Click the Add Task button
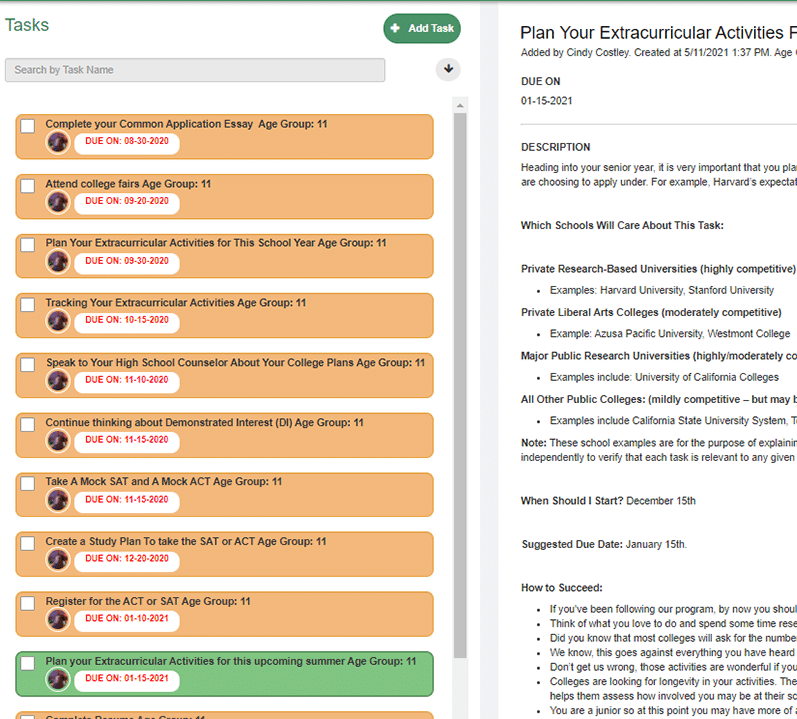This screenshot has width=797, height=719. (x=422, y=28)
